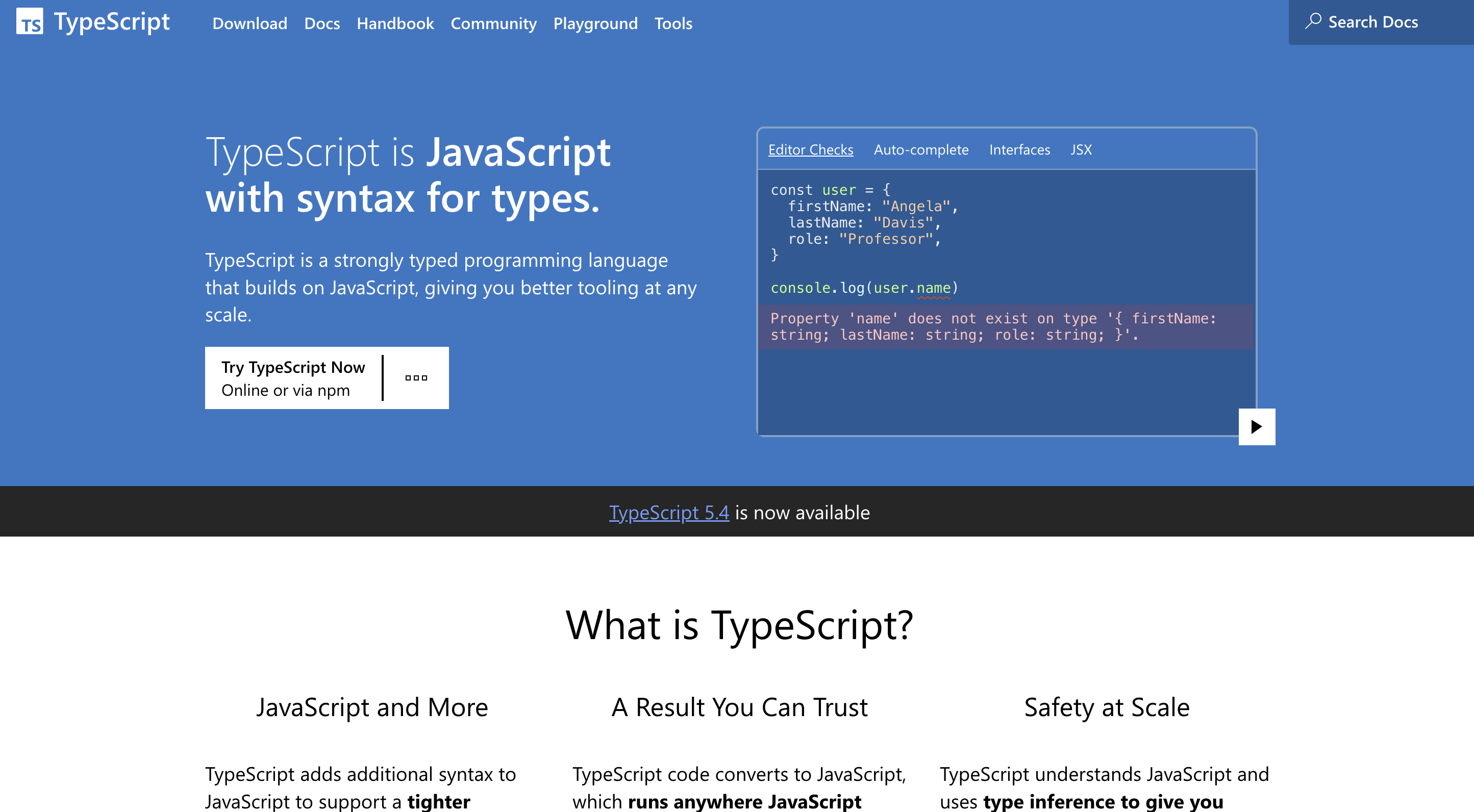Switch to the Auto-complete tab
1474x812 pixels.
pyautogui.click(x=921, y=150)
